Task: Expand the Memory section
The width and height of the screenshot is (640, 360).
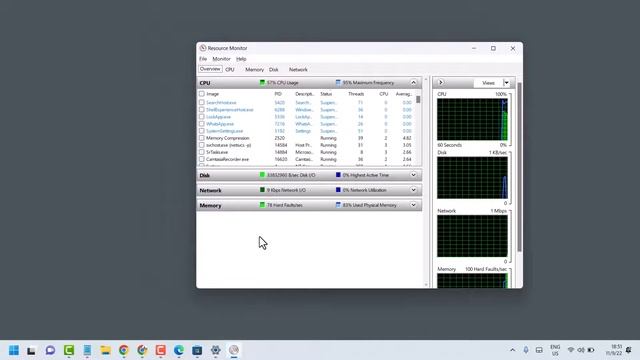Action: (413, 205)
